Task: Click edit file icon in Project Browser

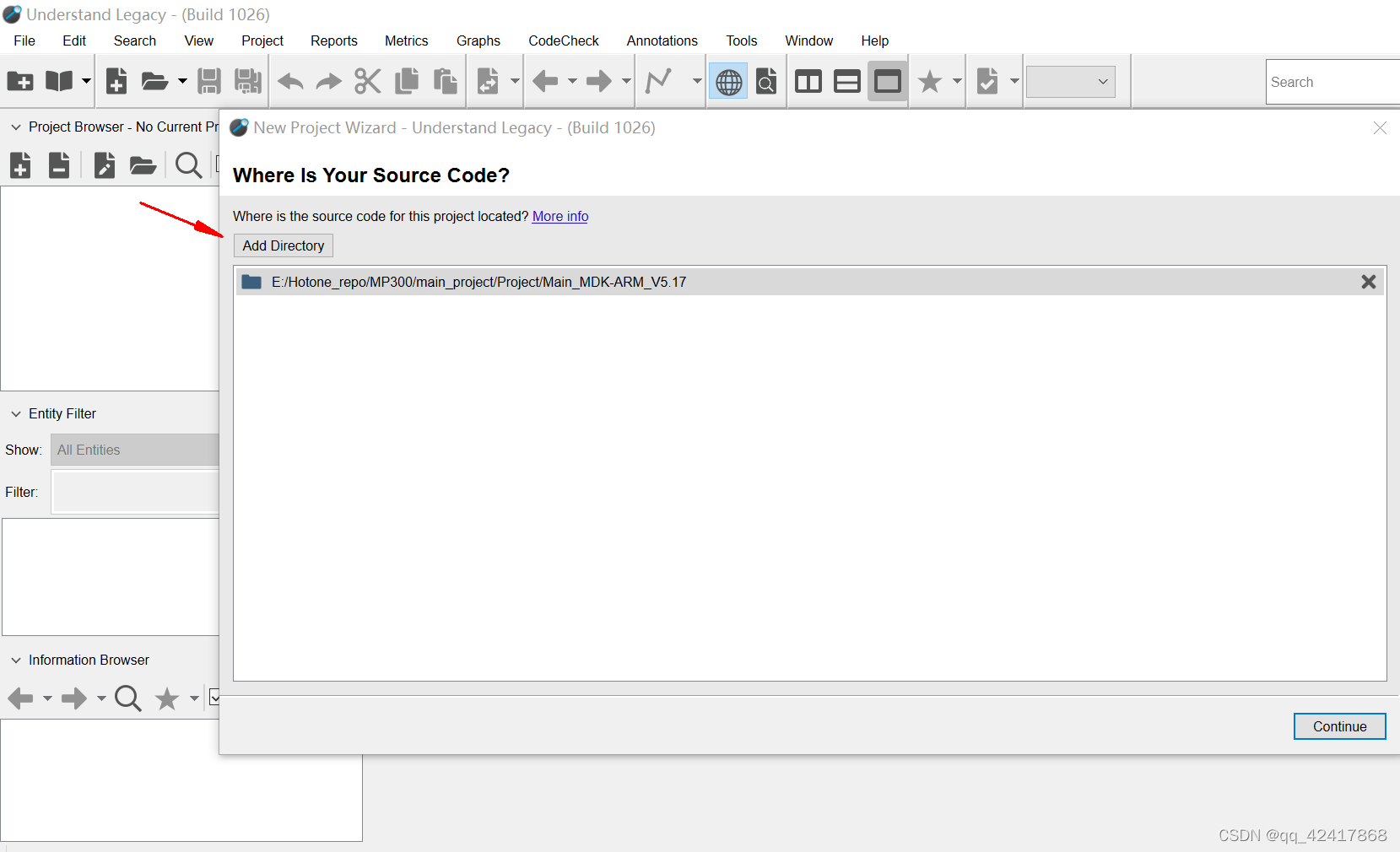Action: 105,165
